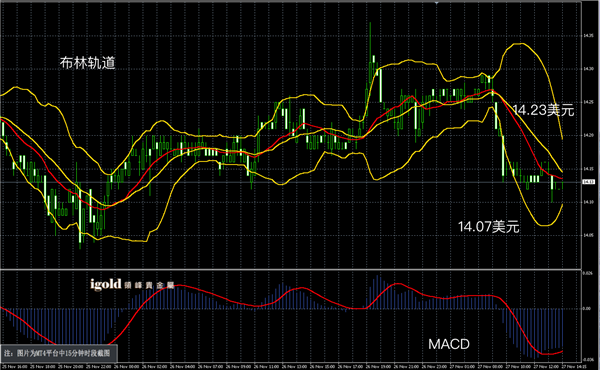
Task: Click the 14.25 price axis label
Action: (x=588, y=102)
